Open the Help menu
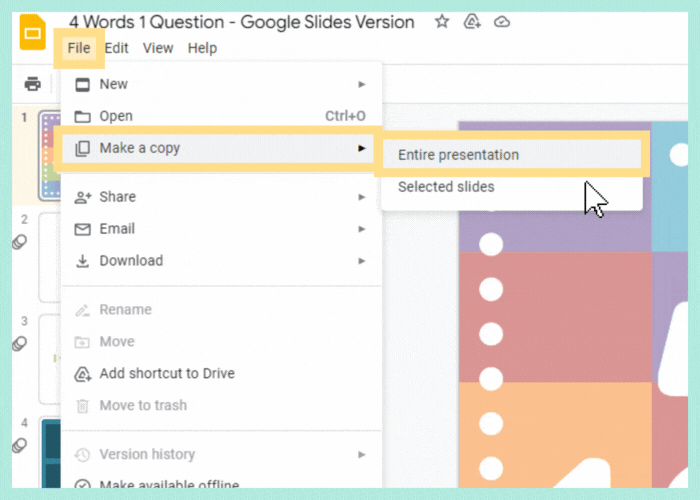 [202, 48]
